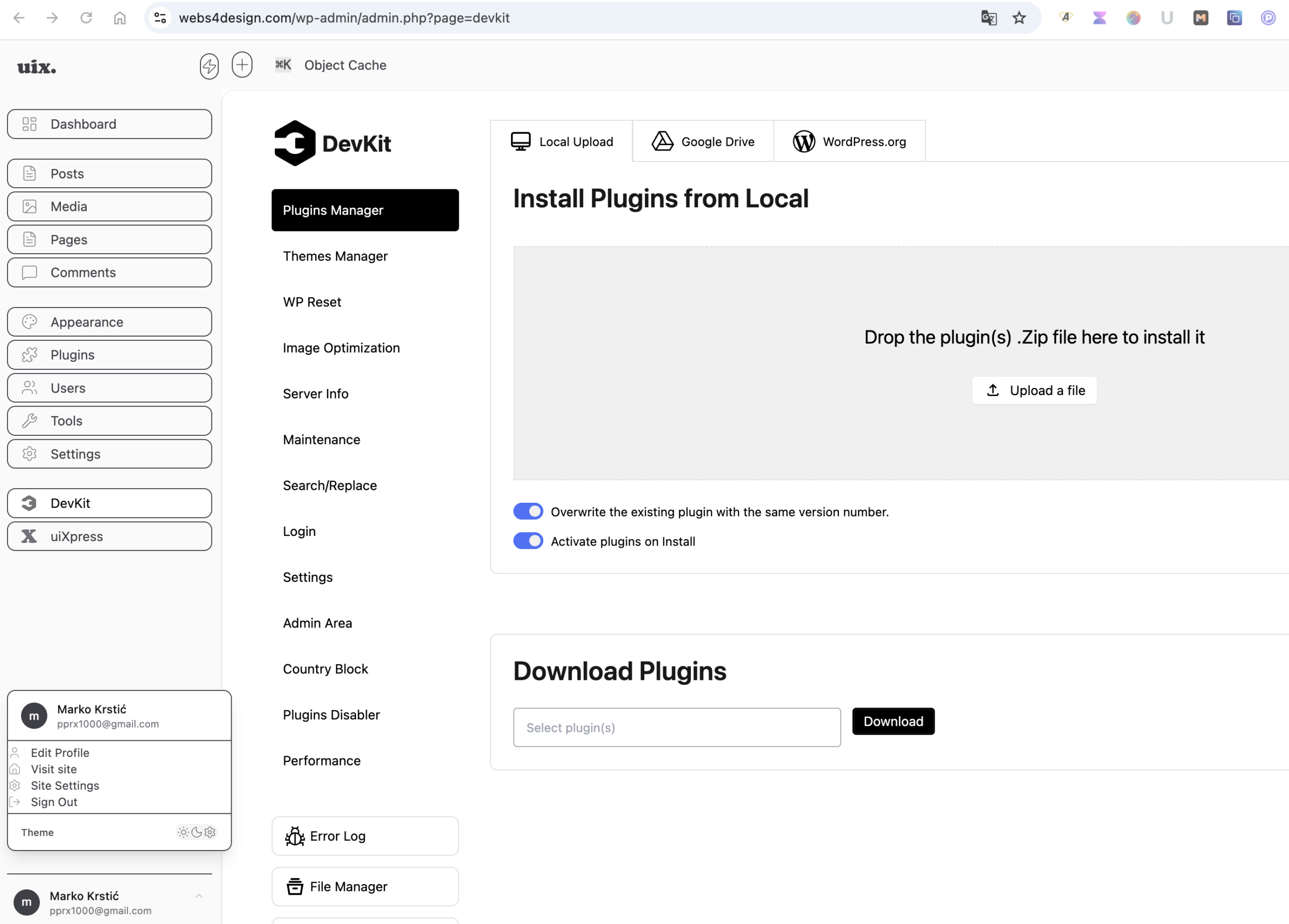Switch to the Google Drive tab
This screenshot has height=924, width=1289.
click(x=703, y=141)
